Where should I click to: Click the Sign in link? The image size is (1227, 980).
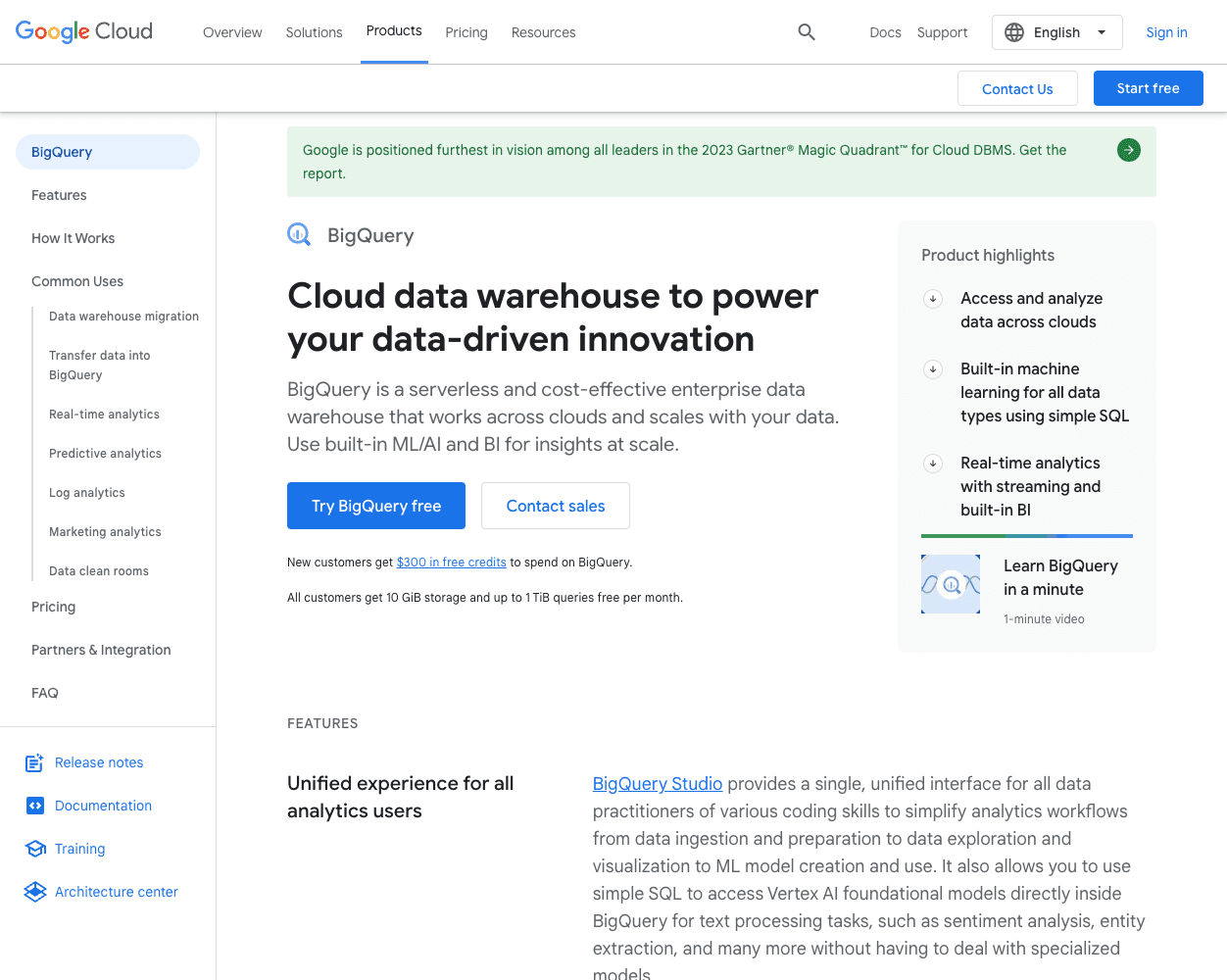click(1166, 32)
